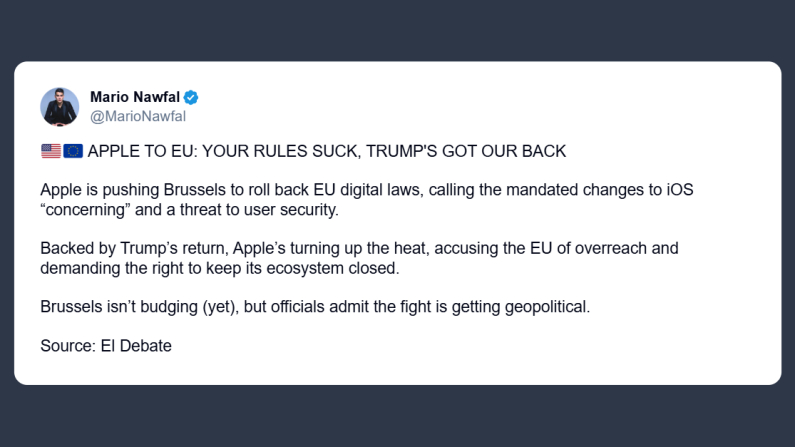The image size is (795, 447).
Task: Click the EU flag emoji
Action: (x=73, y=151)
